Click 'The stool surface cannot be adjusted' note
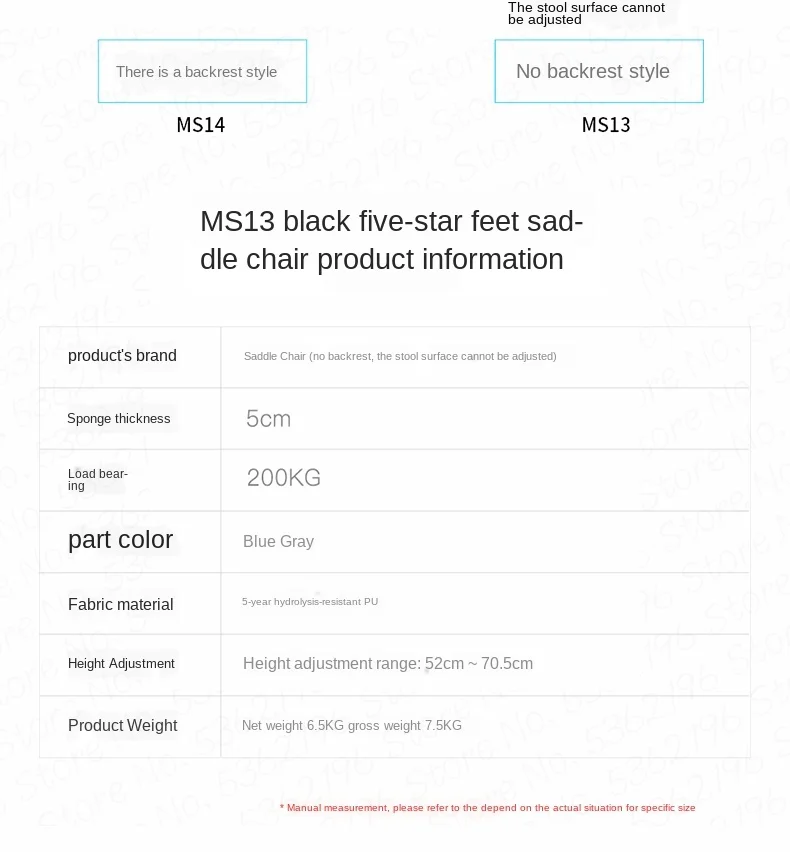The image size is (790, 852). [x=586, y=13]
